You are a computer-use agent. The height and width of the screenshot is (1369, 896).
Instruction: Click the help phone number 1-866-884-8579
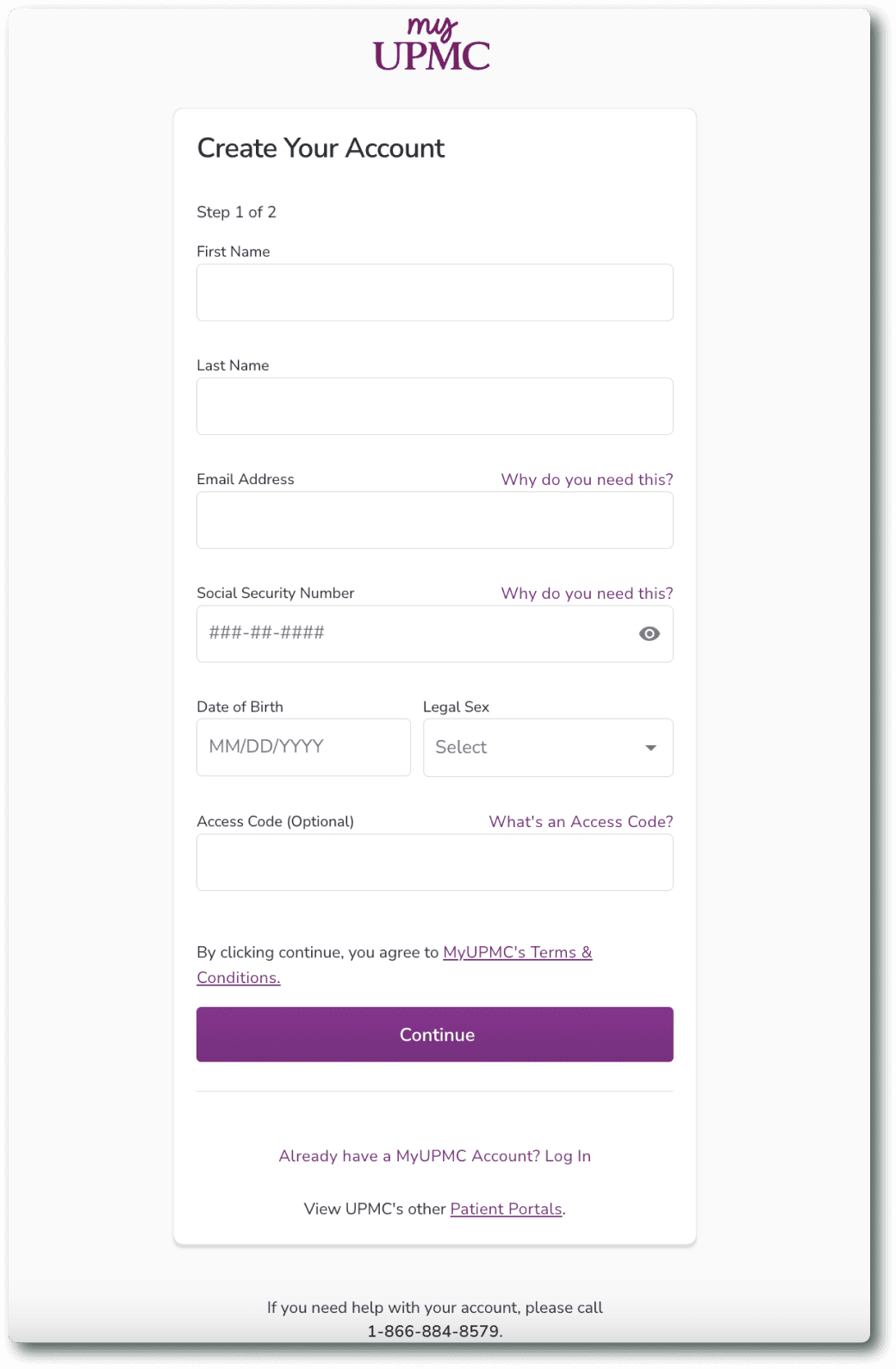[x=434, y=1330]
